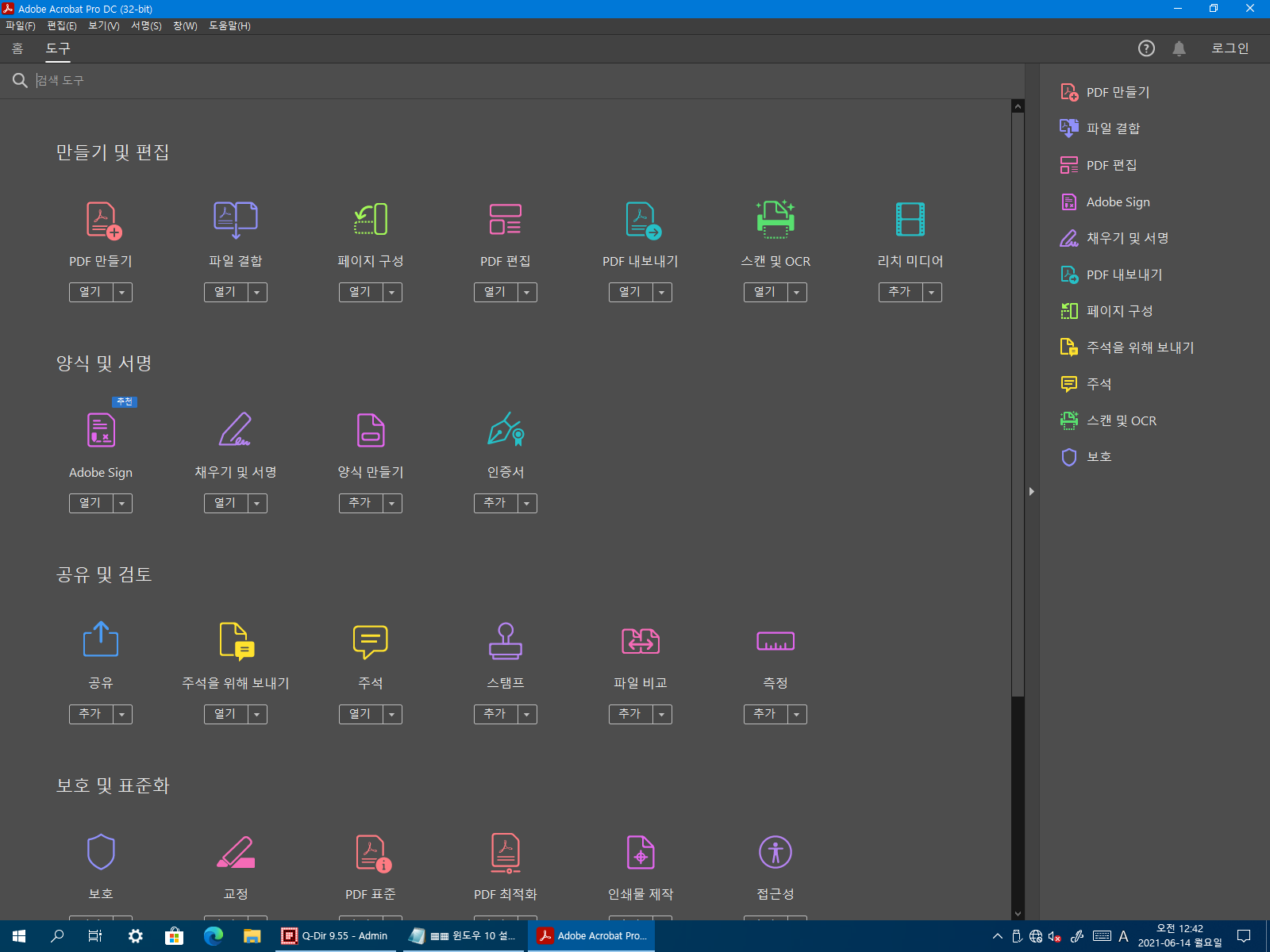
Task: Click the 스캔 및 OCR icon in main grid
Action: click(x=775, y=220)
